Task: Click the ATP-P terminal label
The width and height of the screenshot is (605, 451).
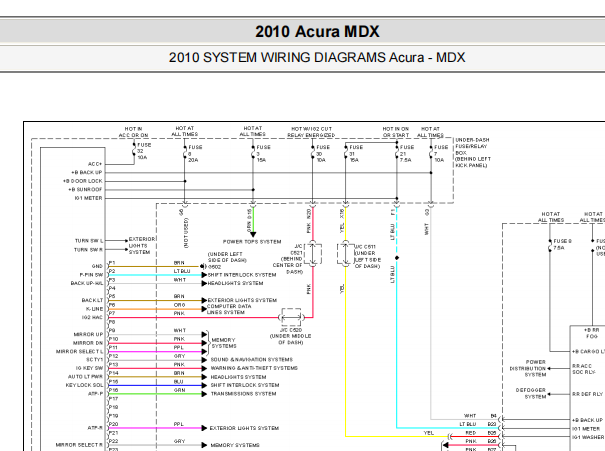Action: pyautogui.click(x=96, y=394)
